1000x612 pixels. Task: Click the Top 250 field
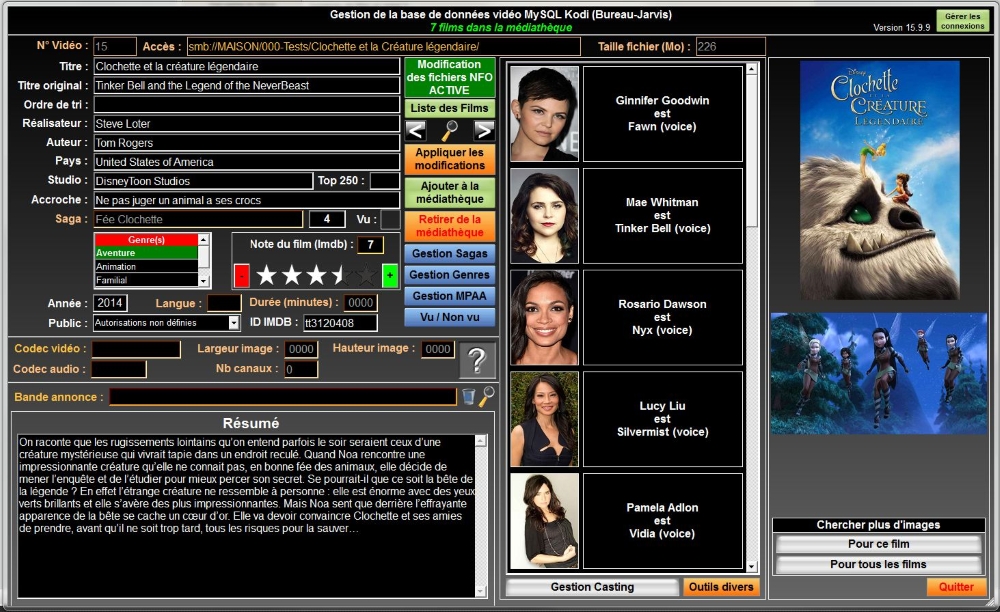[385, 181]
